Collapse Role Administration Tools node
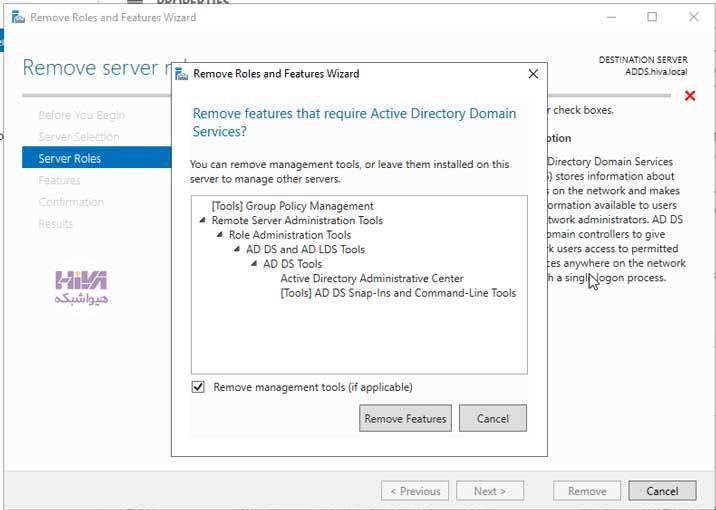Image resolution: width=716 pixels, height=510 pixels. (220, 235)
